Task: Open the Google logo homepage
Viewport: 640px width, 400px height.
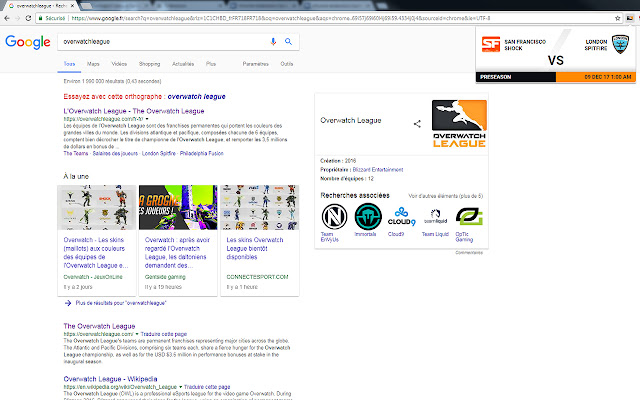Action: (x=28, y=42)
